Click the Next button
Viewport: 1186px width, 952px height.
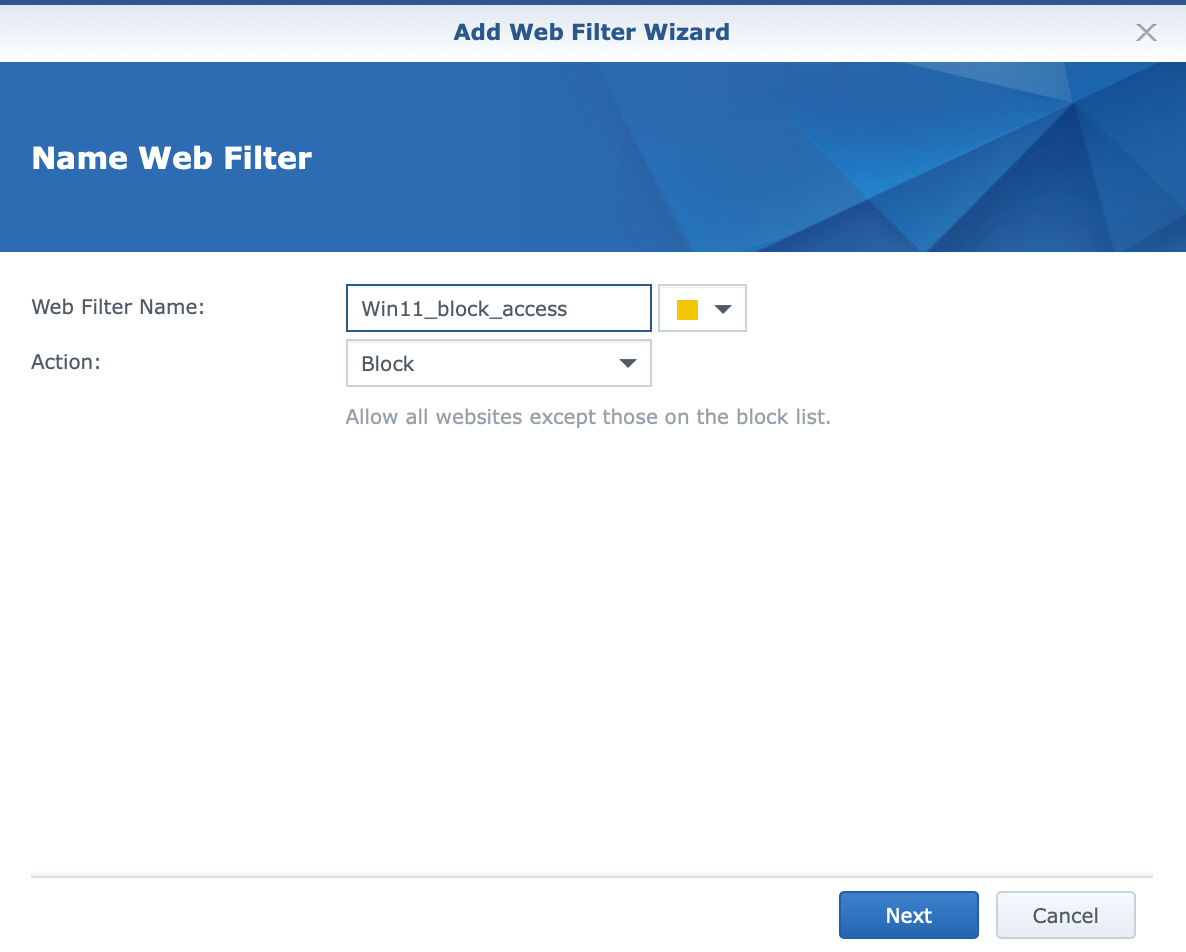pyautogui.click(x=908, y=915)
